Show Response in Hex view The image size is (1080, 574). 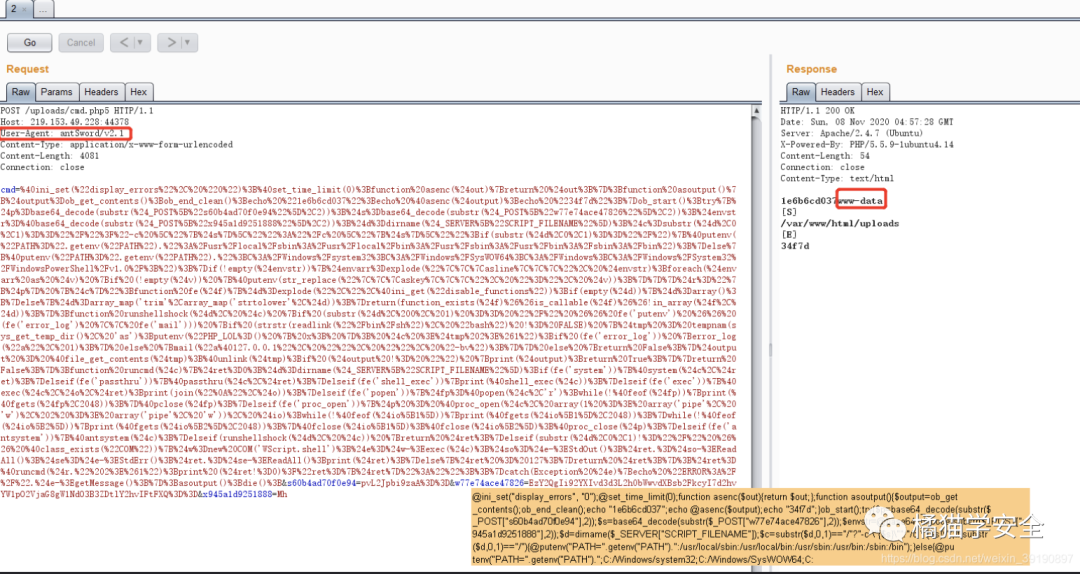875,92
